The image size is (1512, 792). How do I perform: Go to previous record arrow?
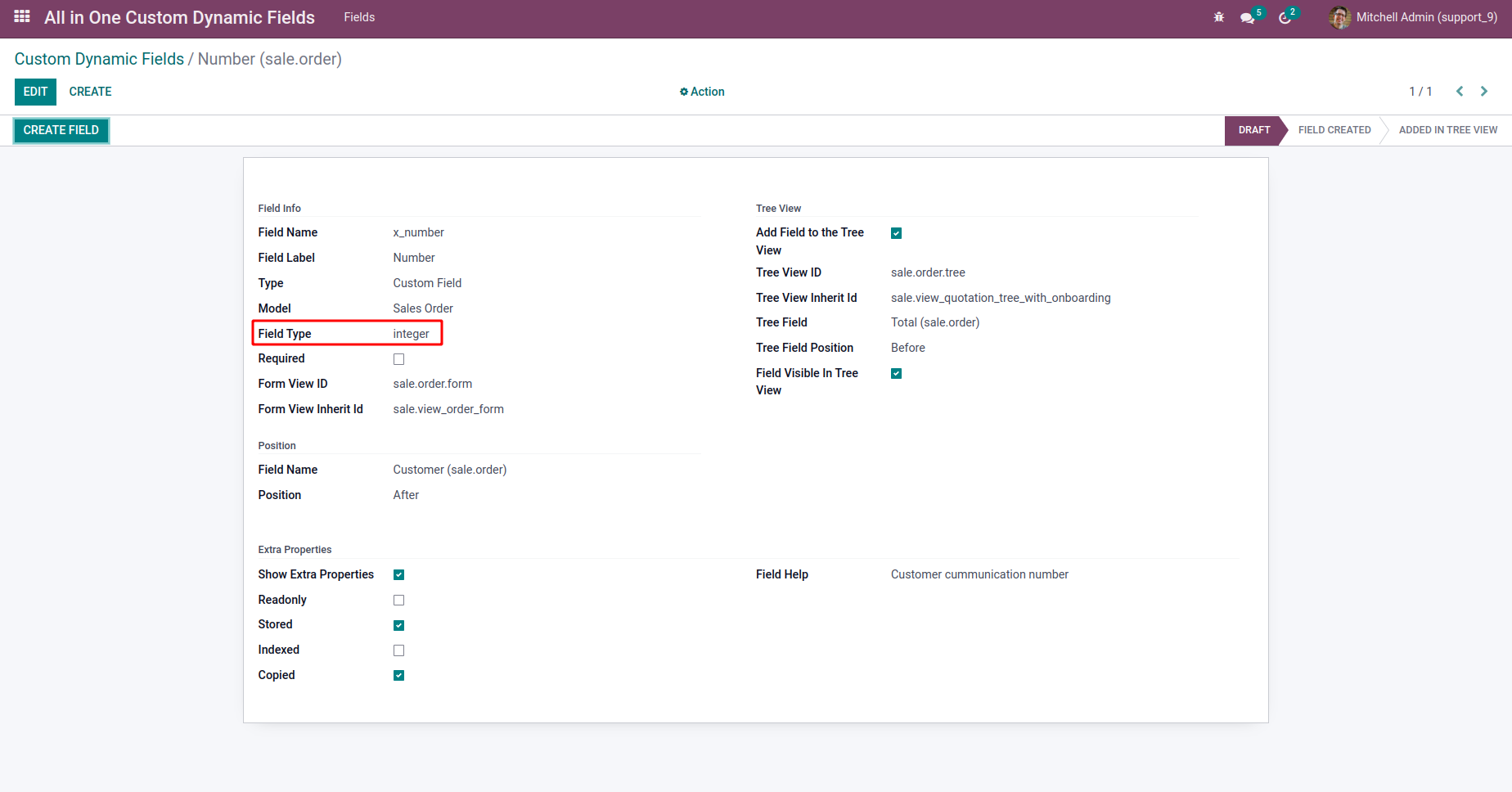[x=1460, y=92]
